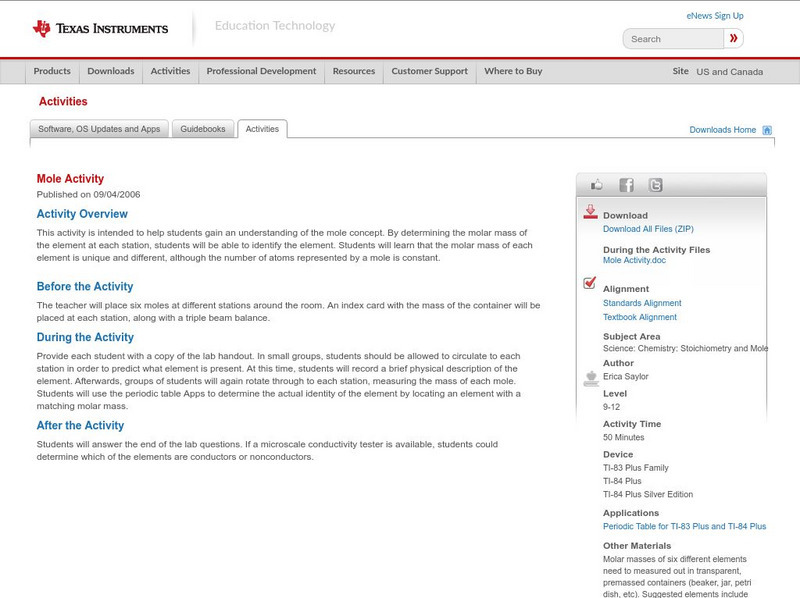This screenshot has width=800, height=598.
Task: Click the TI-83 Plus Family device entry
Action: tap(636, 468)
